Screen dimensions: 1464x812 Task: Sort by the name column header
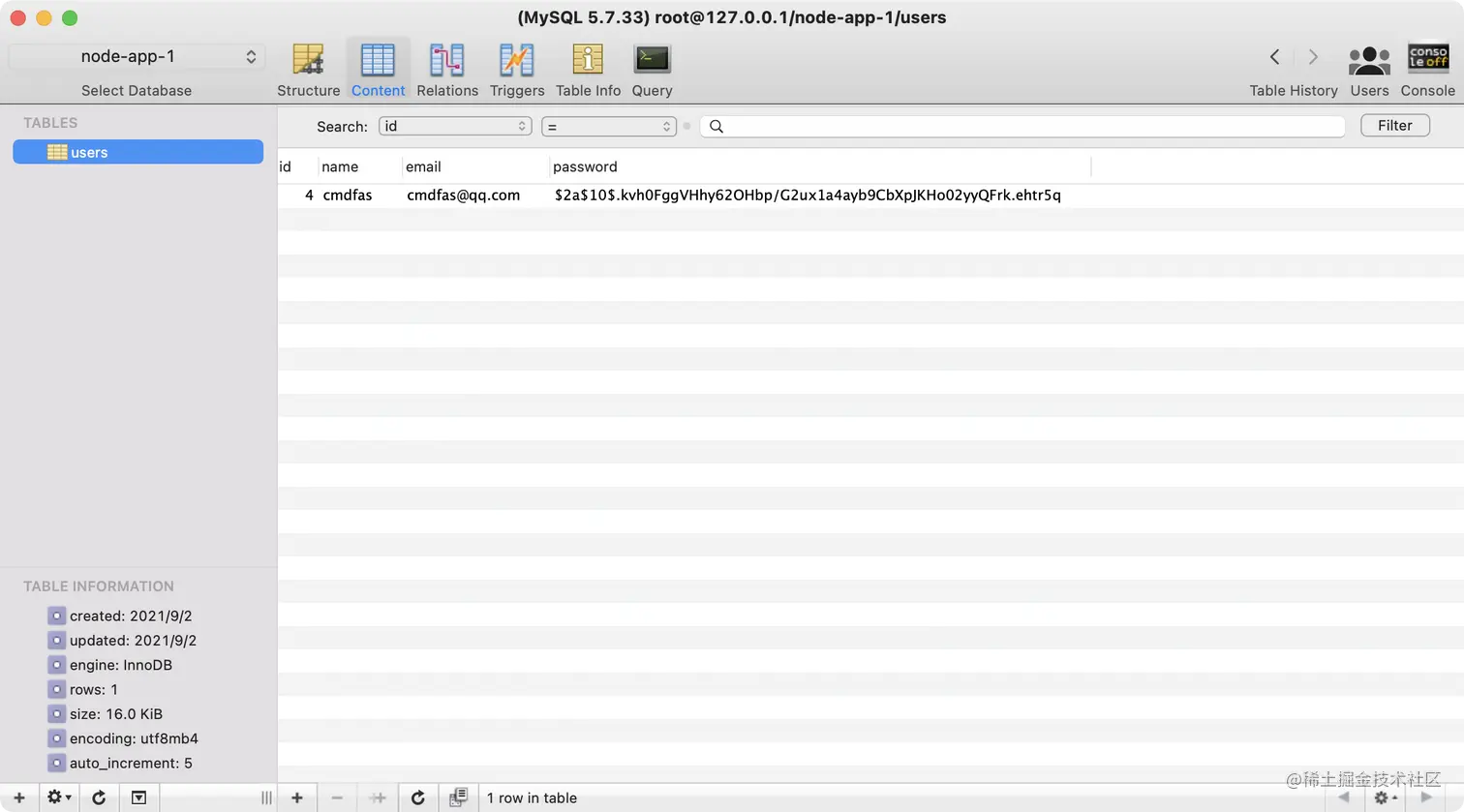point(359,166)
